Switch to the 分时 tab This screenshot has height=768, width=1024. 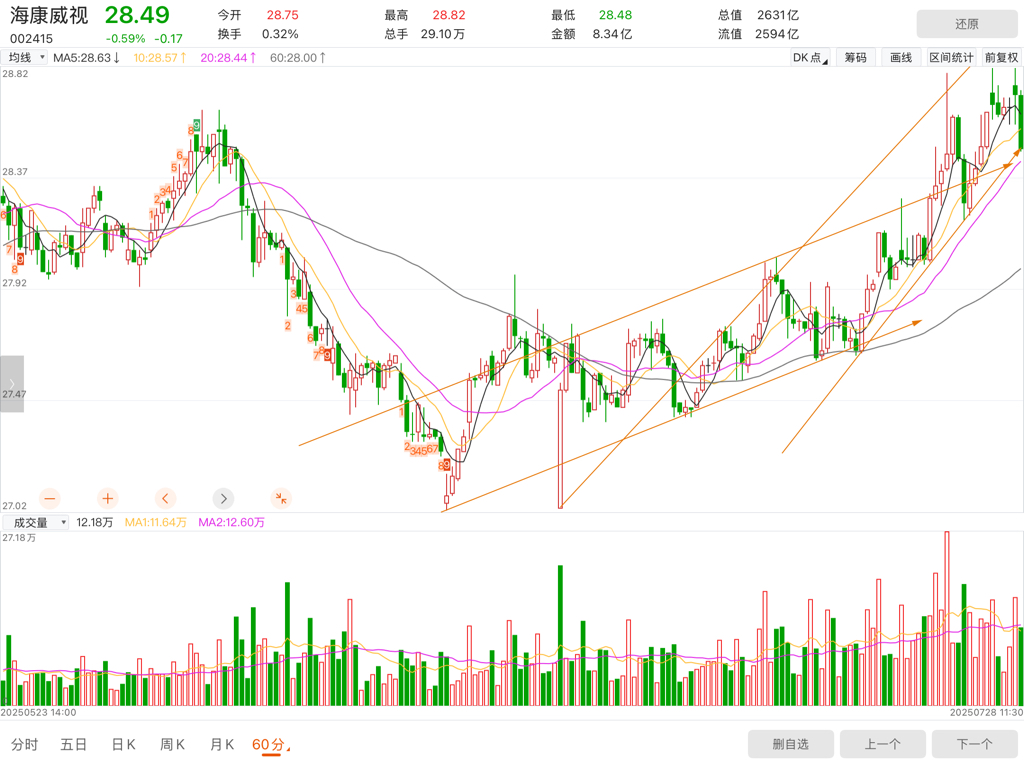coord(25,744)
